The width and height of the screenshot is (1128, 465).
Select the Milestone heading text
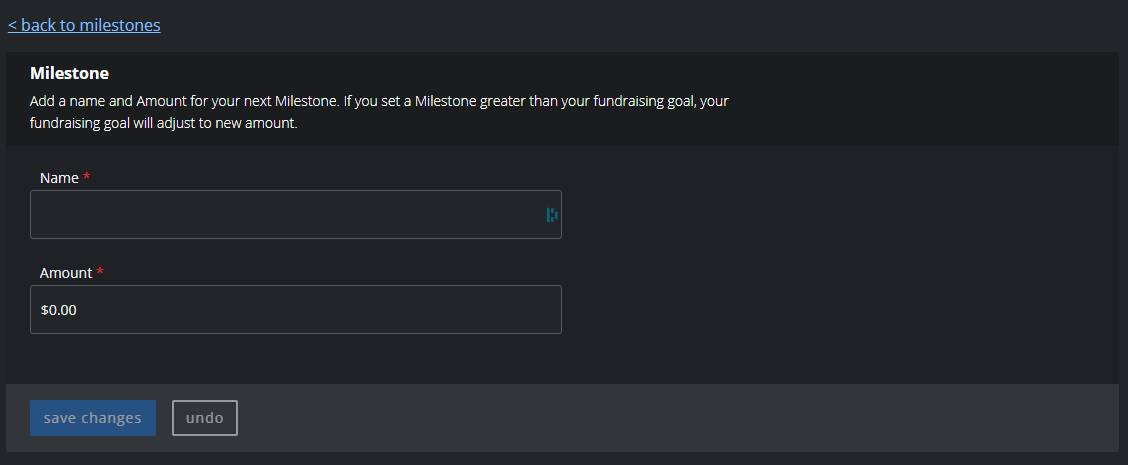pyautogui.click(x=70, y=73)
